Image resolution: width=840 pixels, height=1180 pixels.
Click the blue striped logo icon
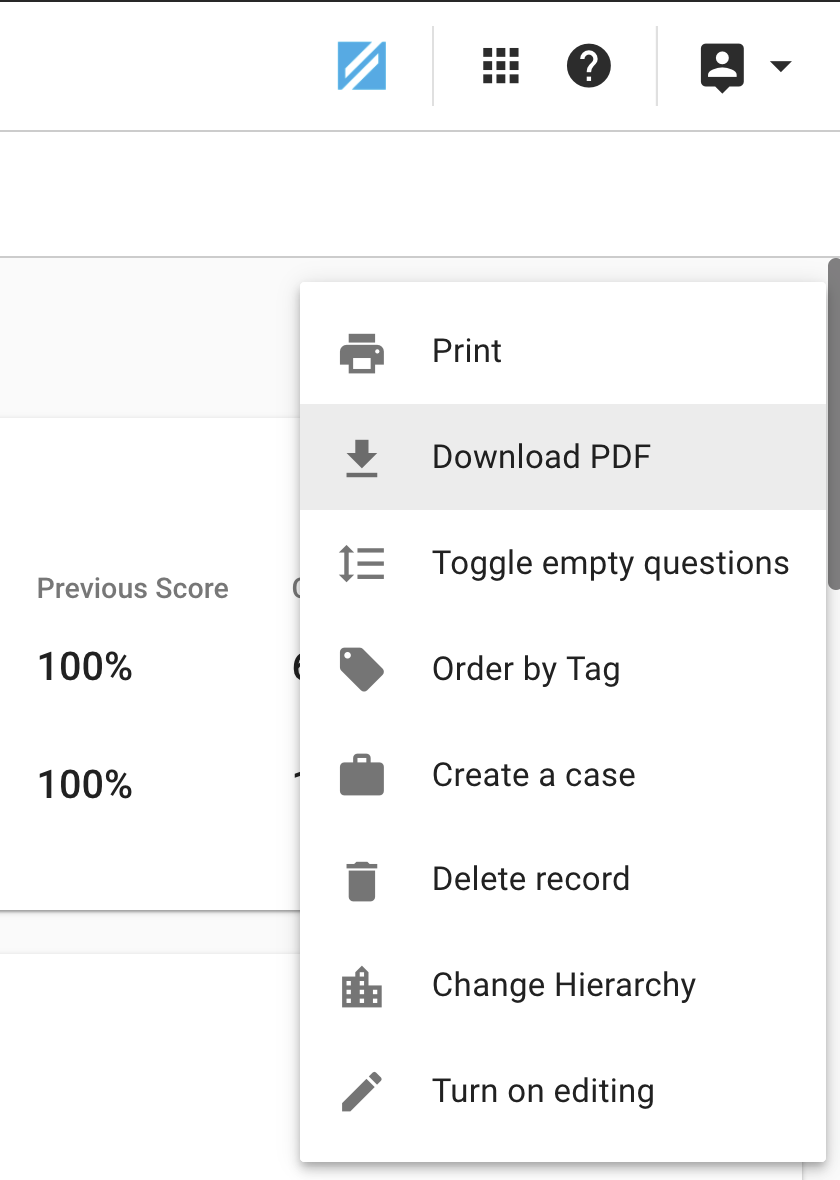point(362,66)
